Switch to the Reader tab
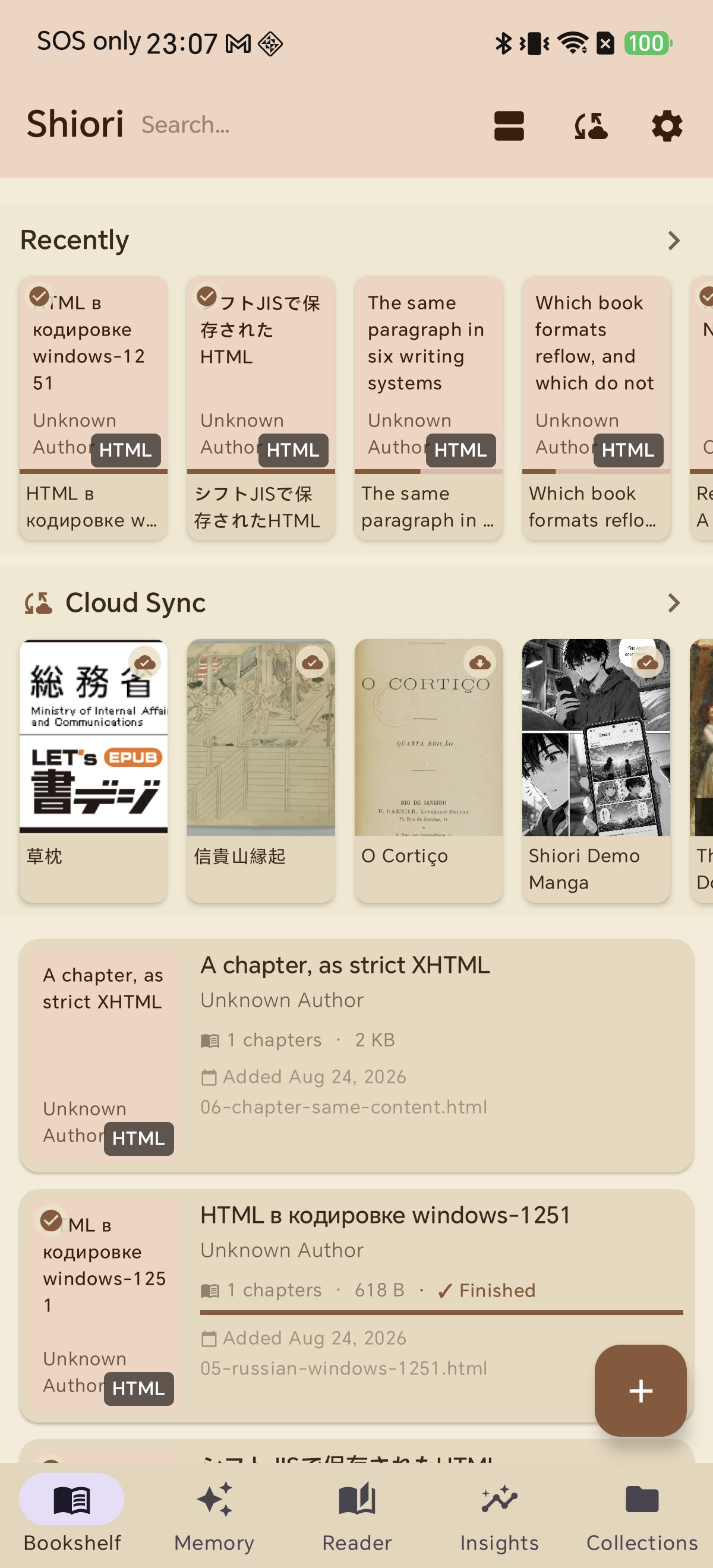 (356, 1516)
